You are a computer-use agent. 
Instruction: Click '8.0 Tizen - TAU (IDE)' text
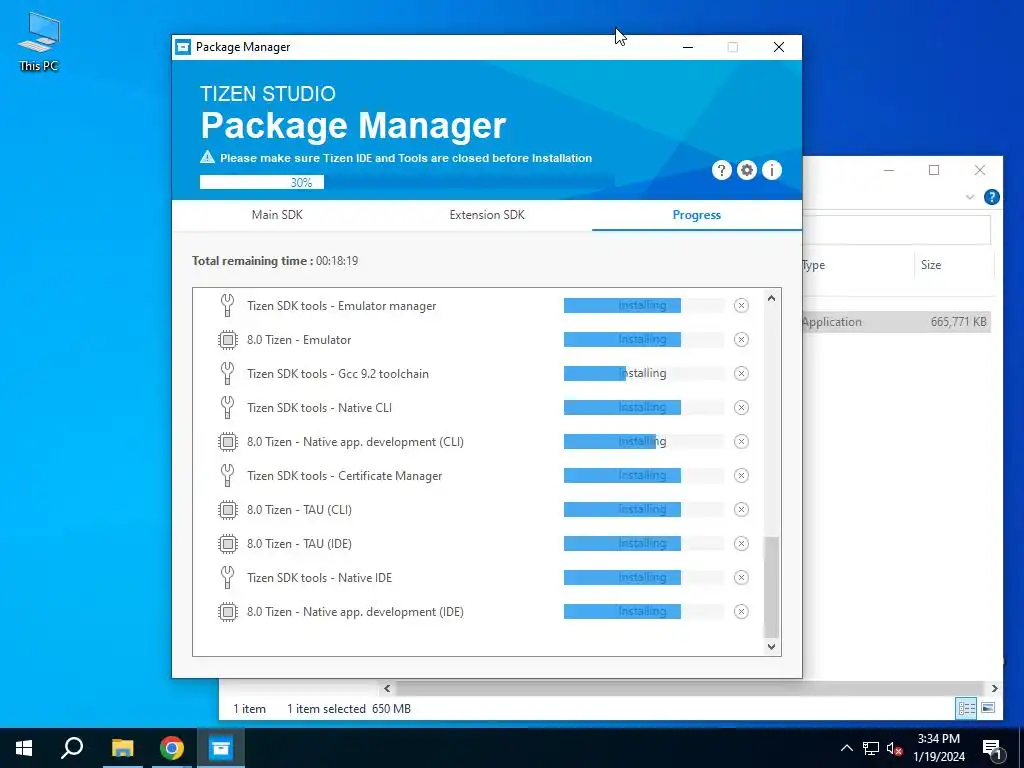point(299,543)
